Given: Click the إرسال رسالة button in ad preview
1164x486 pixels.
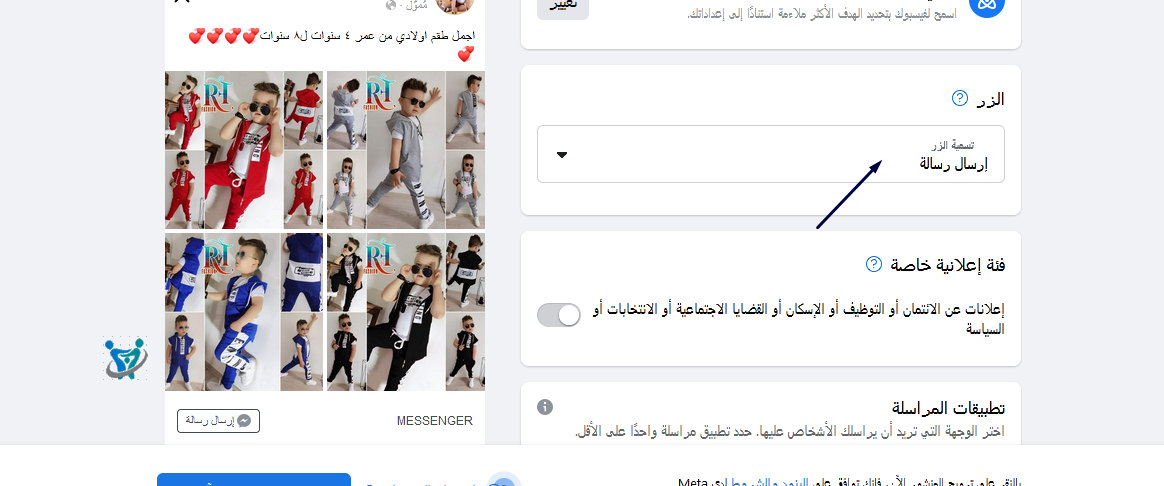Looking at the screenshot, I should 218,421.
